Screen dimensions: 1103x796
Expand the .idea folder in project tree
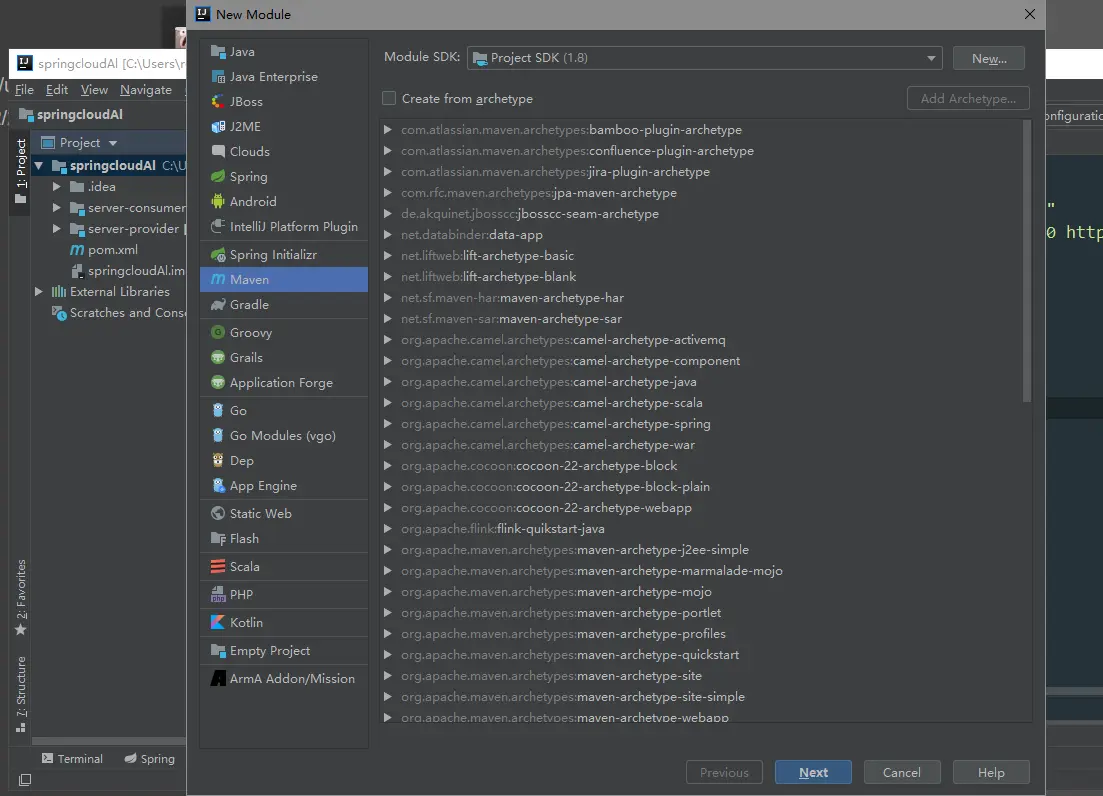coord(57,186)
